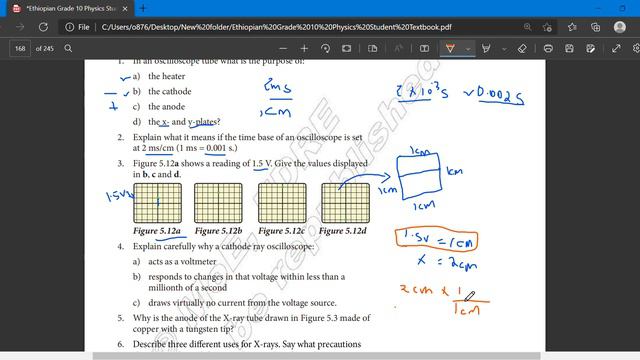The width and height of the screenshot is (640, 360).
Task: Search inside the PDF document
Action: [x=68, y=49]
